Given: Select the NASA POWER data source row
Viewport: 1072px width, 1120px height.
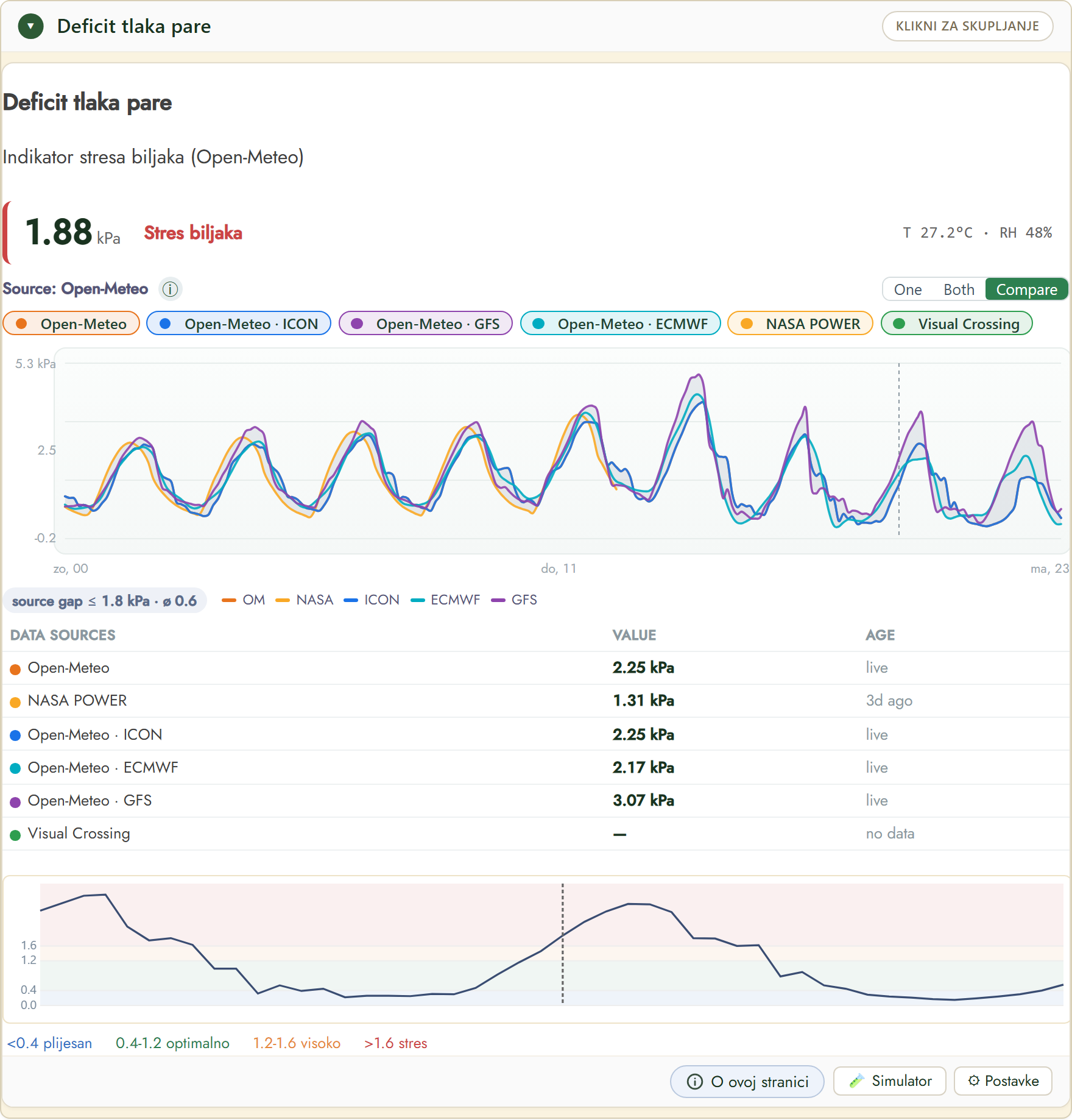Looking at the screenshot, I should tap(536, 701).
